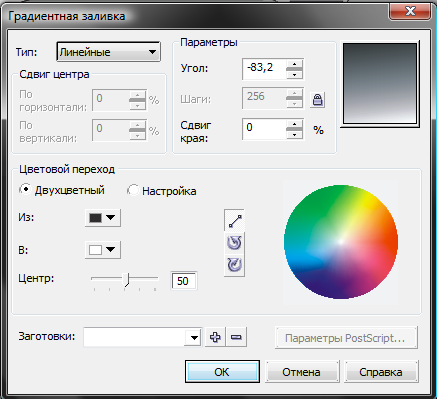Close the Градиентная заливка dialog
The width and height of the screenshot is (437, 399).
(x=410, y=12)
